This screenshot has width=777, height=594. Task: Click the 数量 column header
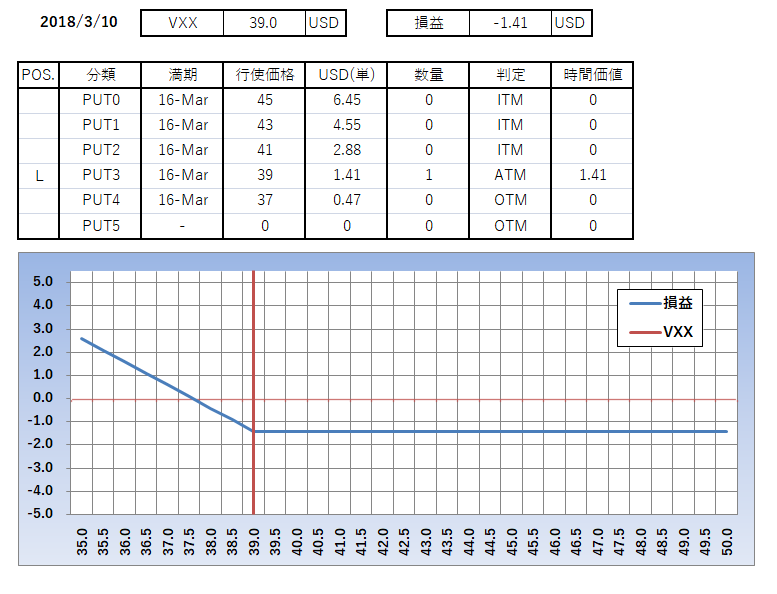(x=429, y=75)
